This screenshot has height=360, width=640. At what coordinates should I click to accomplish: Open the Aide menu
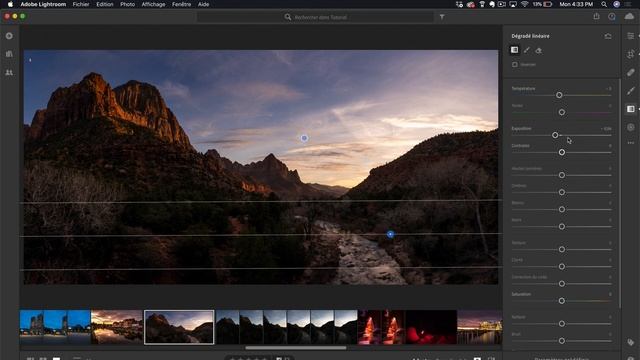[203, 4]
